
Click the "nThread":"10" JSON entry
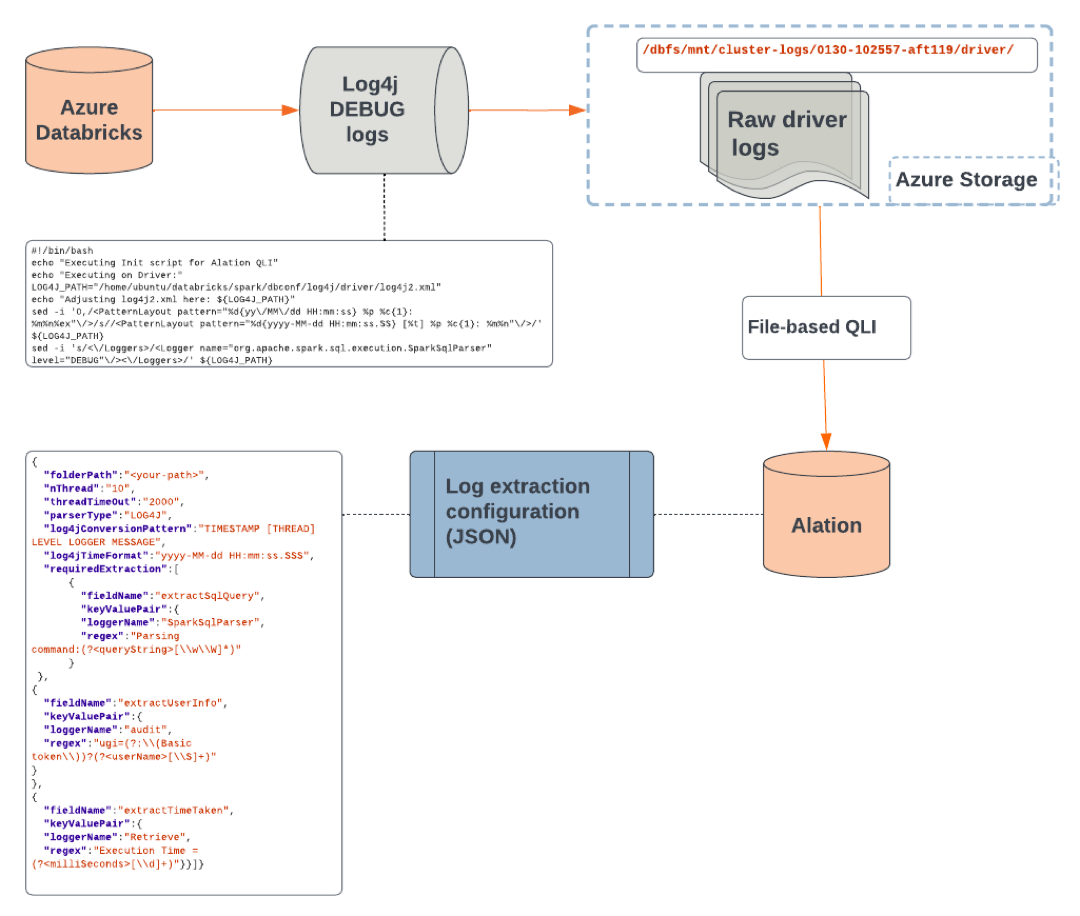pyautogui.click(x=90, y=488)
